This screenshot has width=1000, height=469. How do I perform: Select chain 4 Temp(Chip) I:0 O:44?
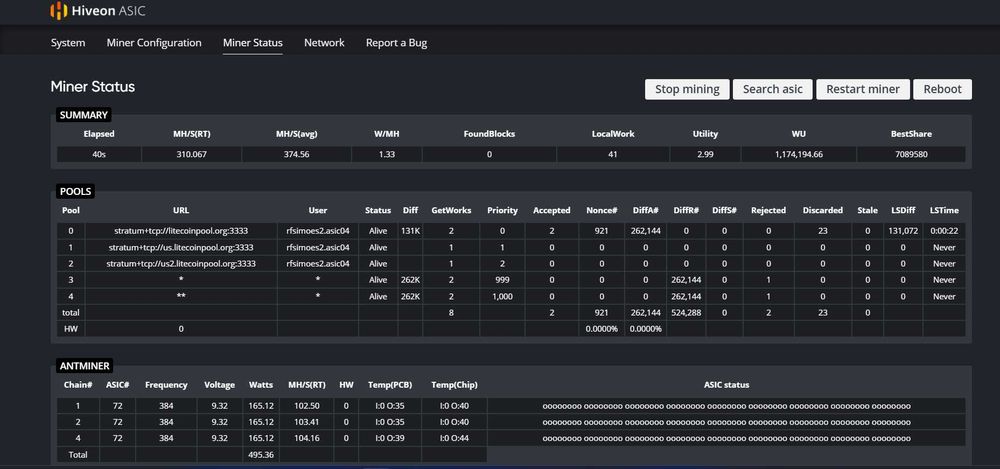point(454,439)
